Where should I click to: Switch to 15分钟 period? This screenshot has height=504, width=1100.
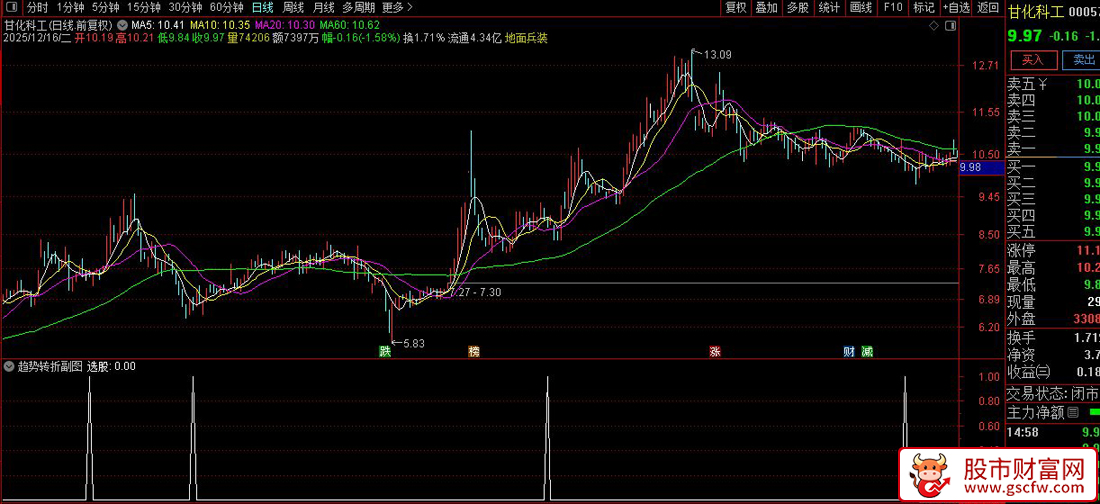click(x=143, y=8)
